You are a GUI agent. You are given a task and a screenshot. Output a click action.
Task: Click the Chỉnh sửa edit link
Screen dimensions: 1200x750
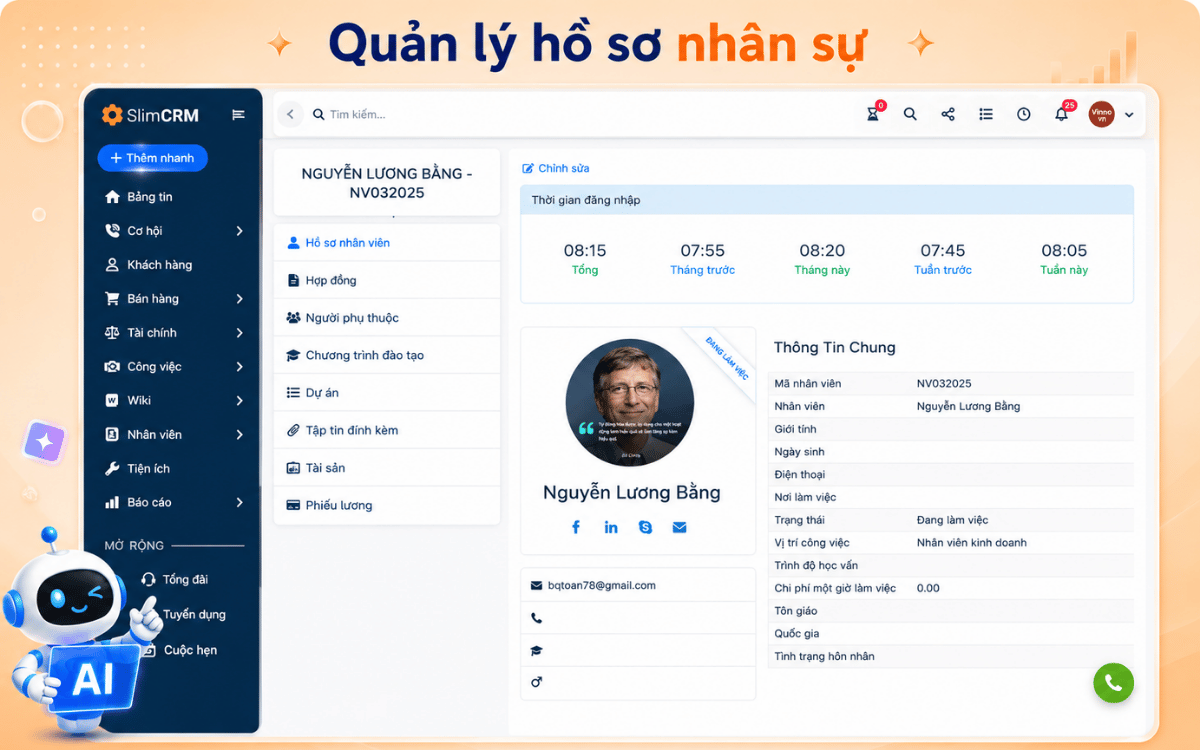tap(556, 168)
